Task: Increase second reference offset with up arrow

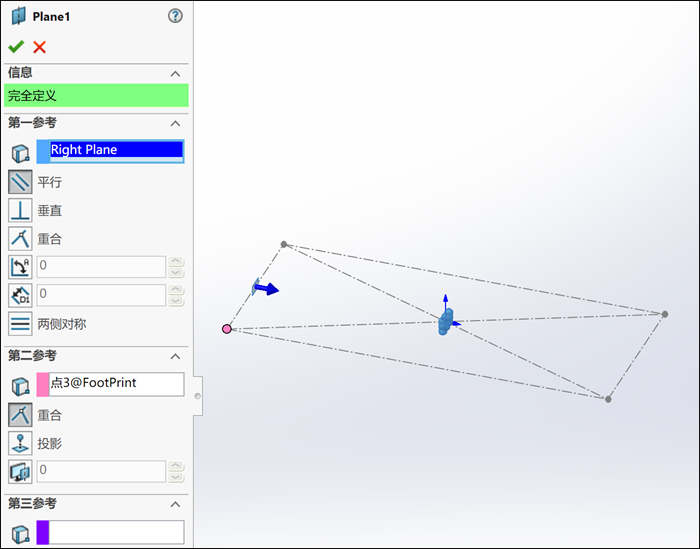Action: [x=176, y=466]
